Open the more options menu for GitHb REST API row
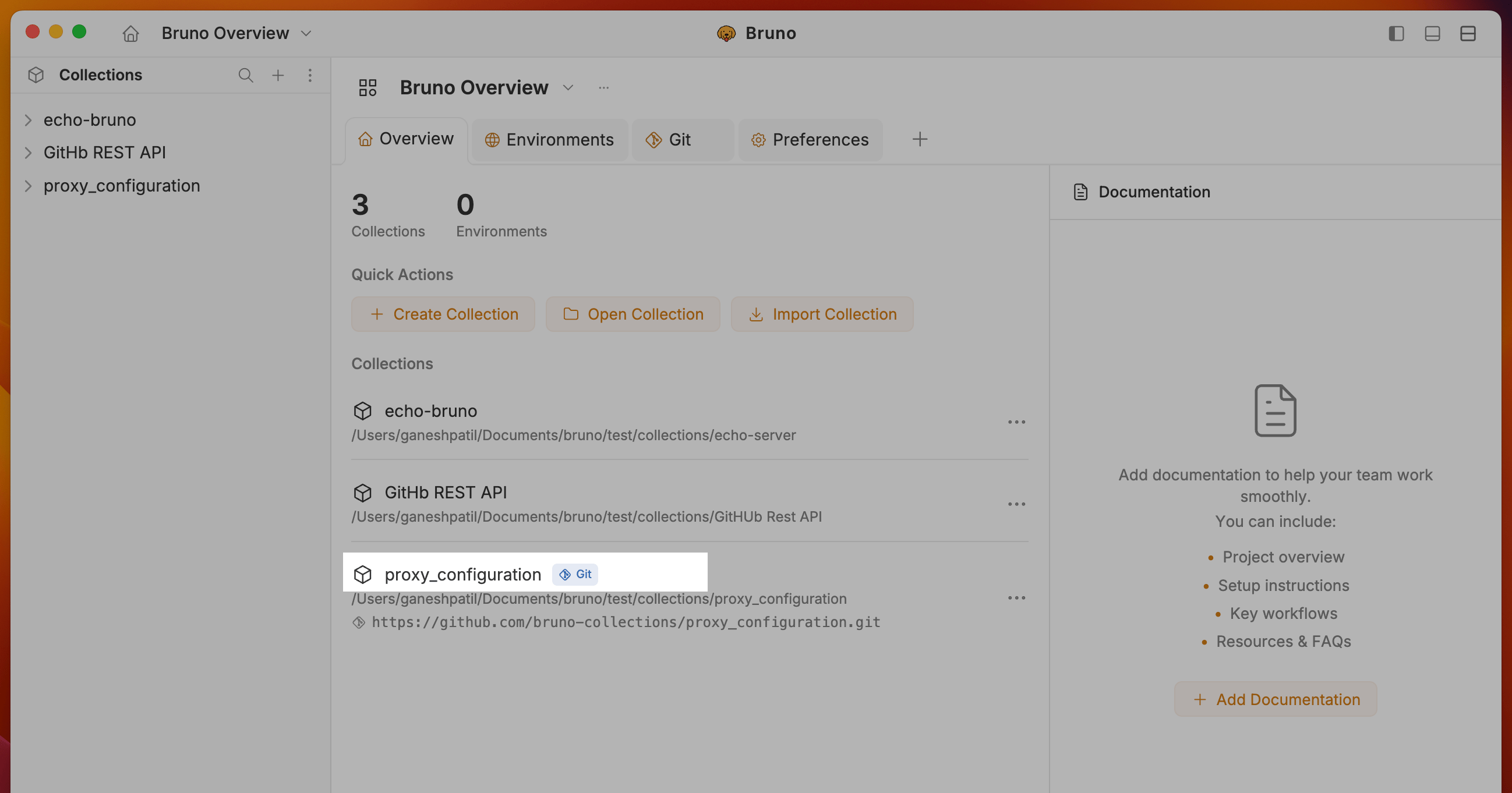The height and width of the screenshot is (793, 1512). click(1016, 504)
